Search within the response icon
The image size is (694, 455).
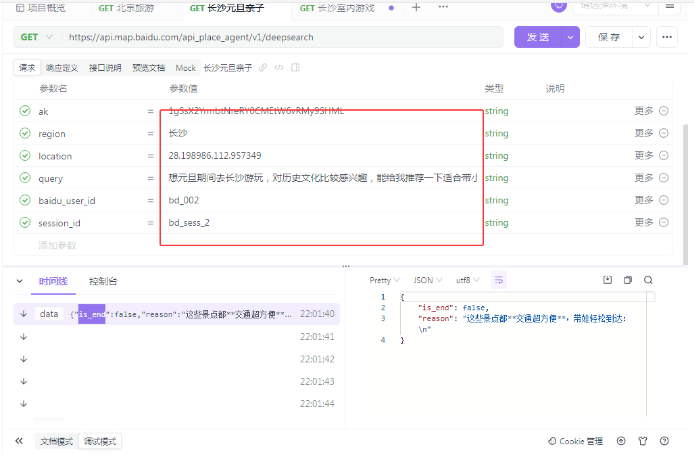pyautogui.click(x=648, y=280)
